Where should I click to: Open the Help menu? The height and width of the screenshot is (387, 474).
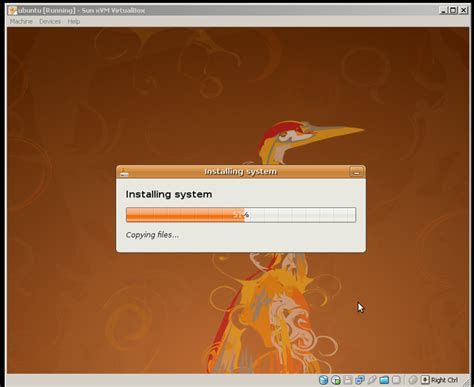[x=74, y=22]
